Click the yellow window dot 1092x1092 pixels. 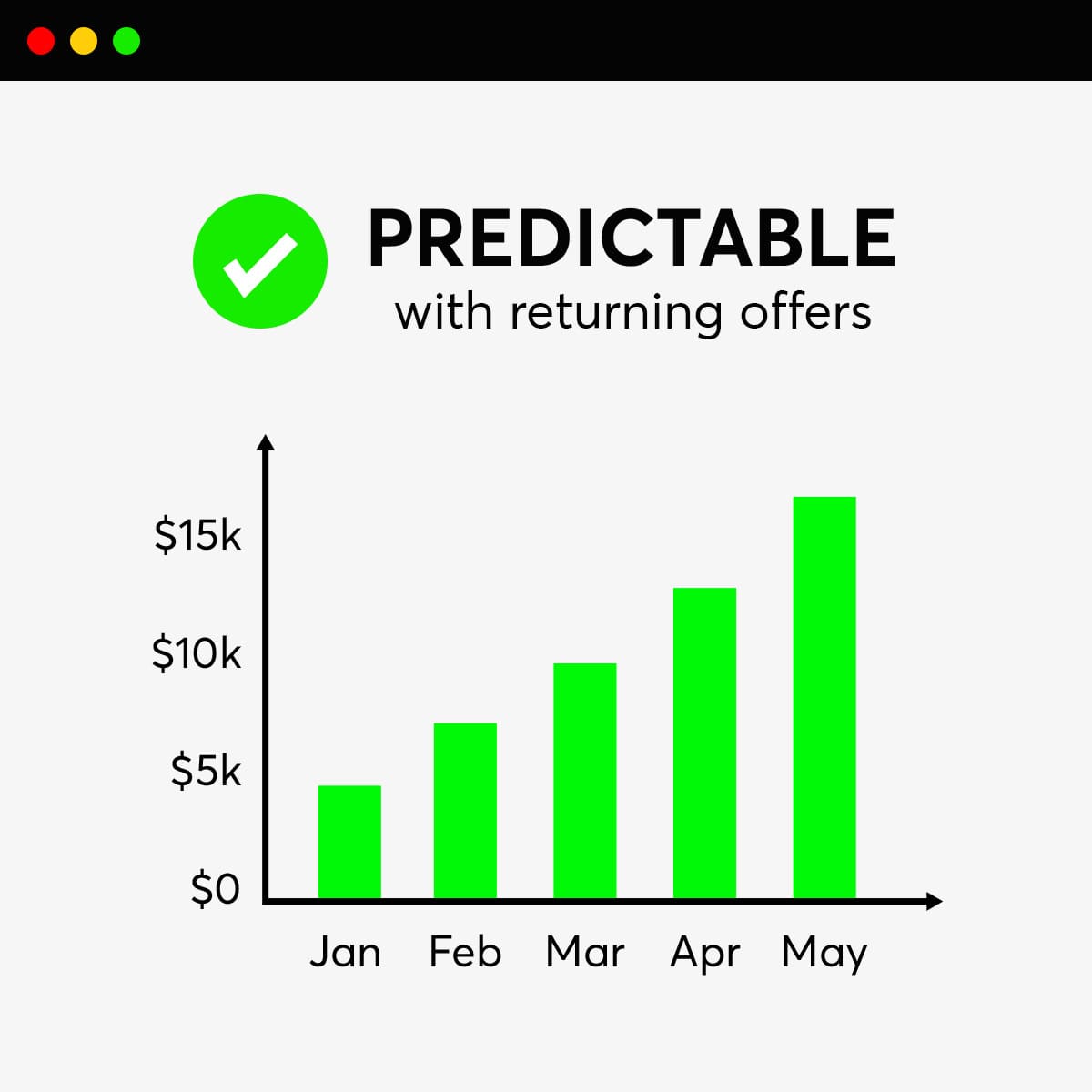pyautogui.click(x=84, y=41)
